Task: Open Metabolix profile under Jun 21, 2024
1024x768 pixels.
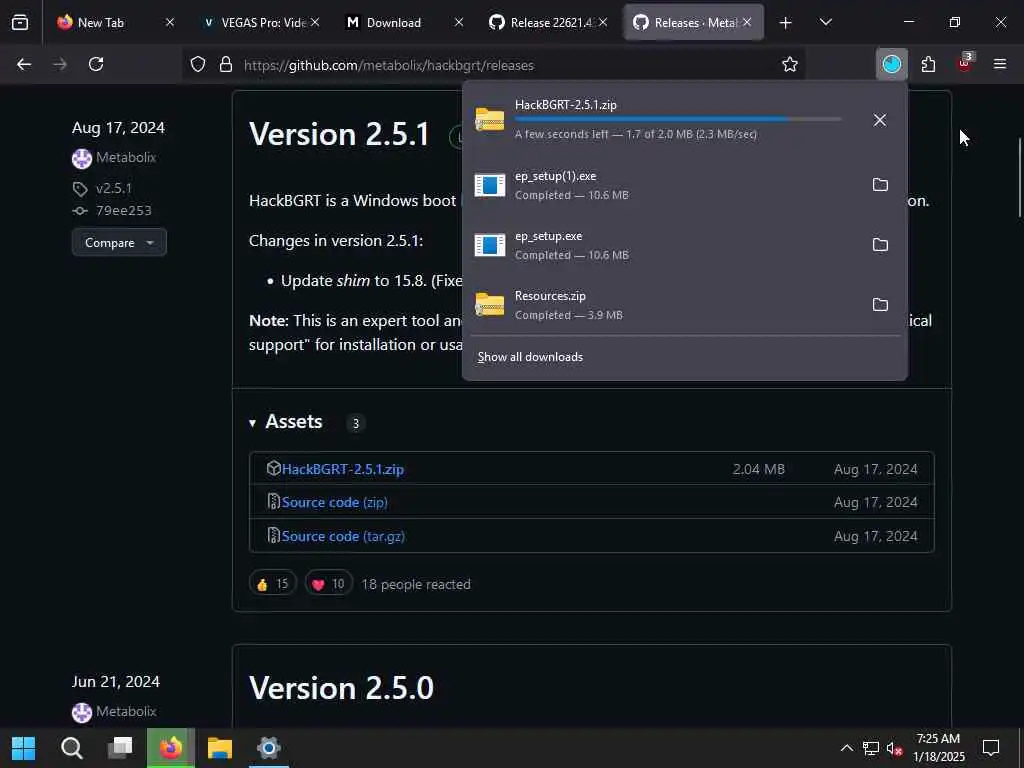Action: click(125, 711)
